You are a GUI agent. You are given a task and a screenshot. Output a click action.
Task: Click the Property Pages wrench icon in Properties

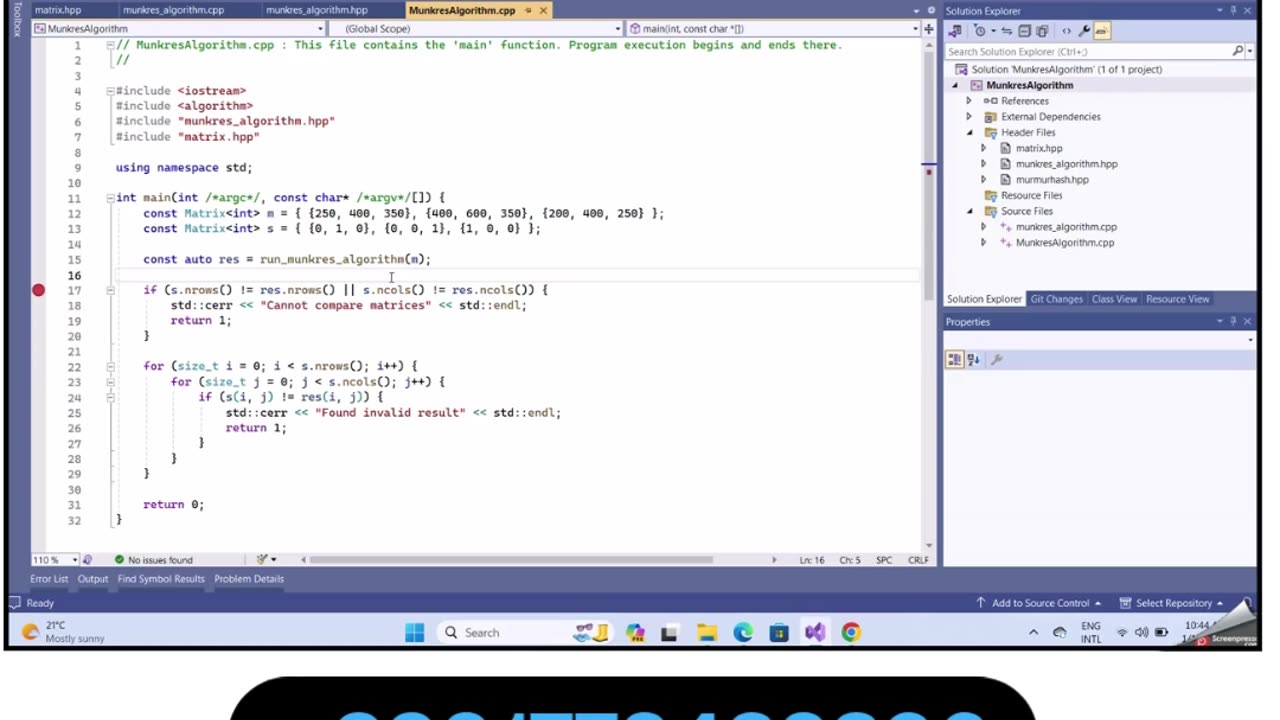click(x=996, y=360)
